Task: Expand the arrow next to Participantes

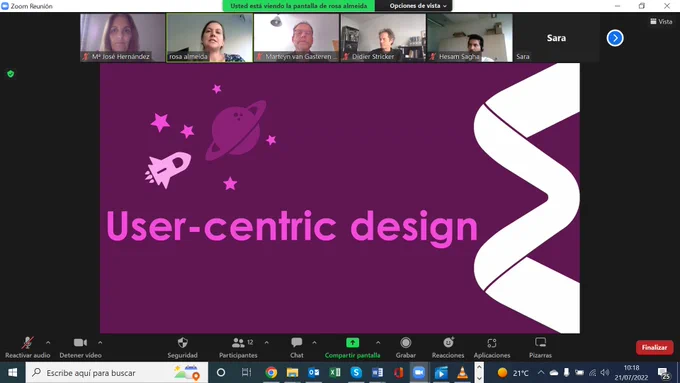Action: (x=267, y=343)
